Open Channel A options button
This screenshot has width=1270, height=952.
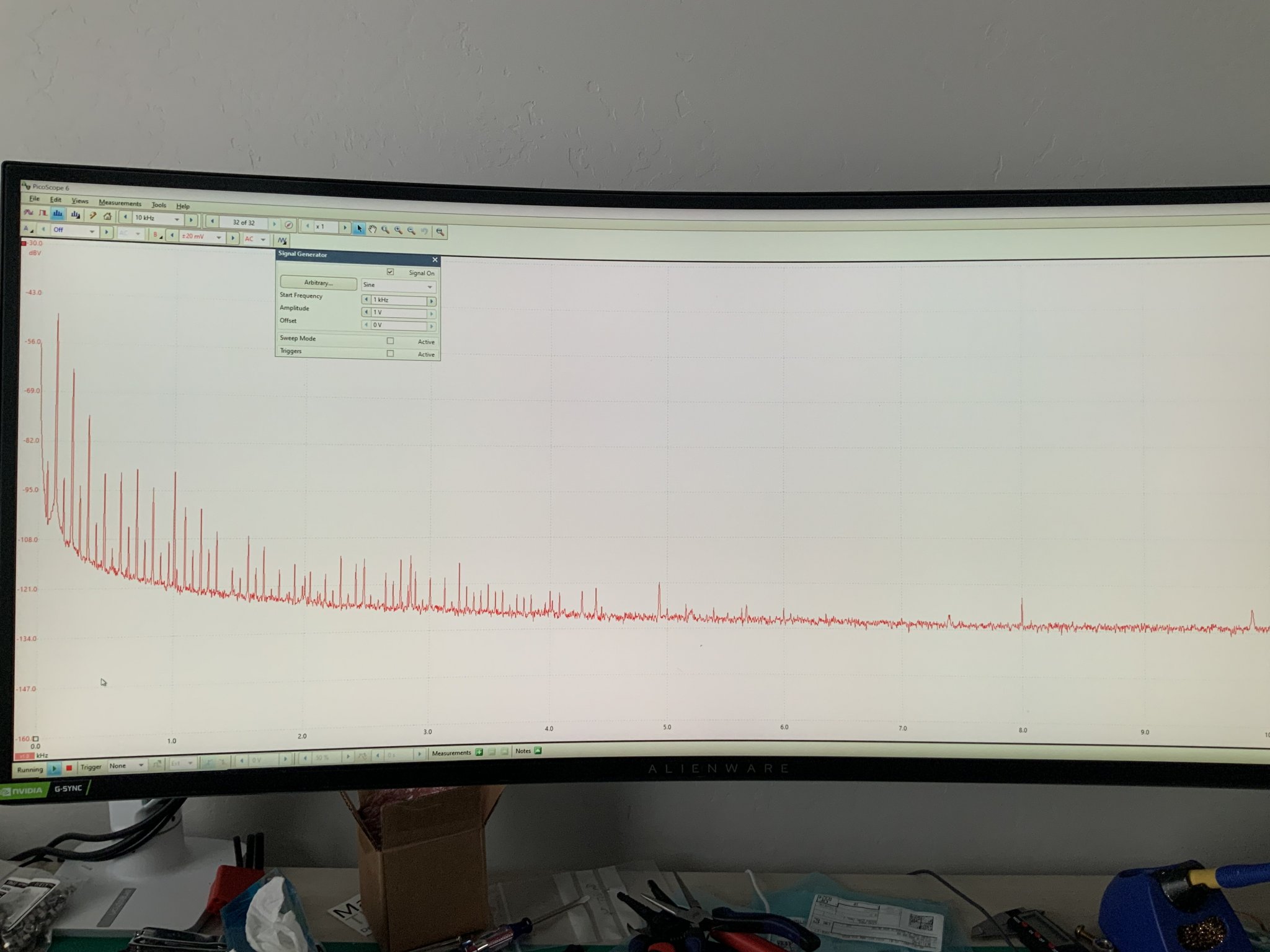28,229
